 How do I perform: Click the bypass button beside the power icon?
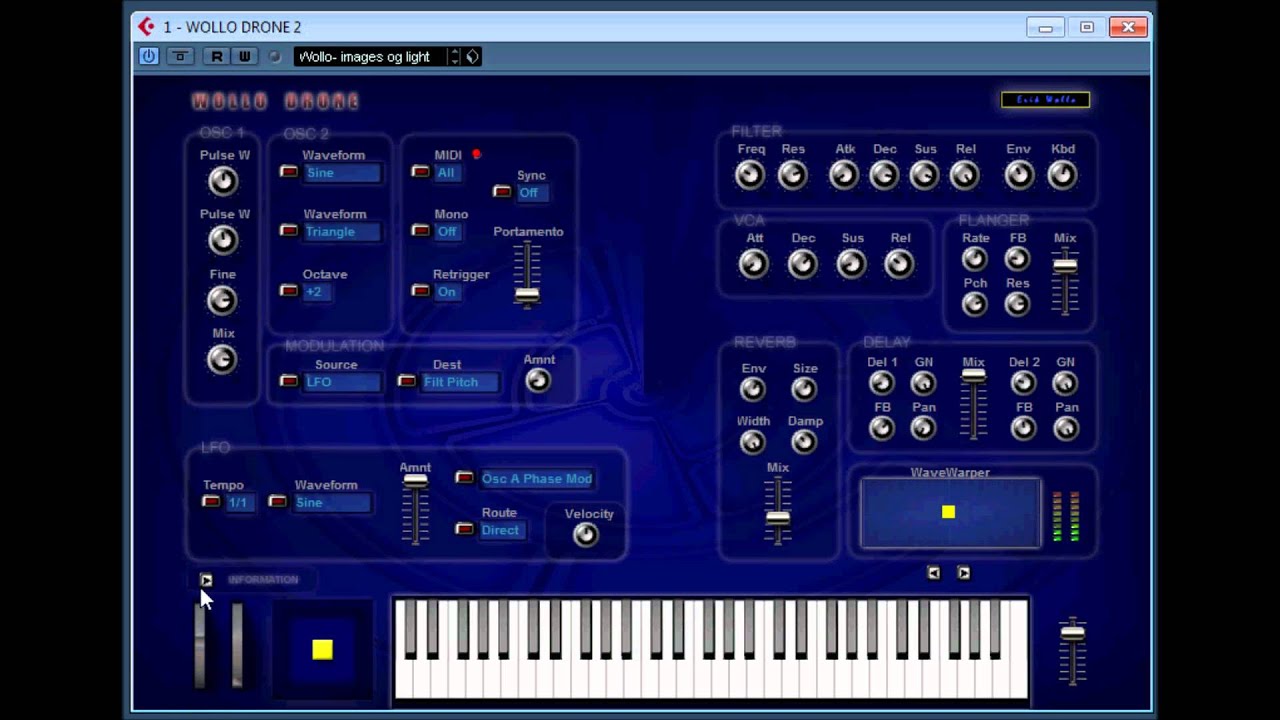tap(180, 57)
